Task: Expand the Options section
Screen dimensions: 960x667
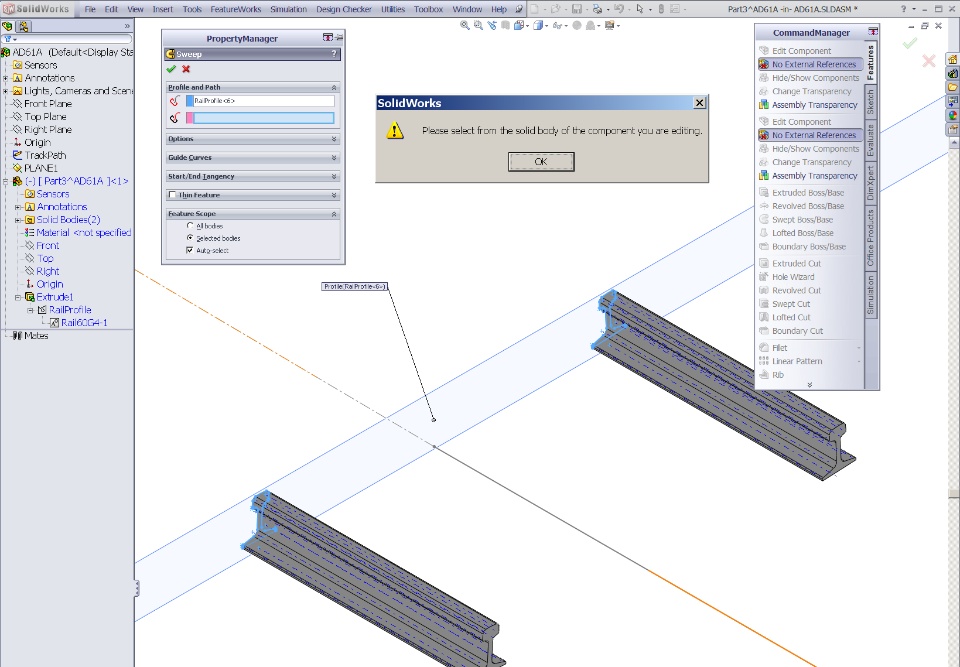Action: (x=334, y=139)
